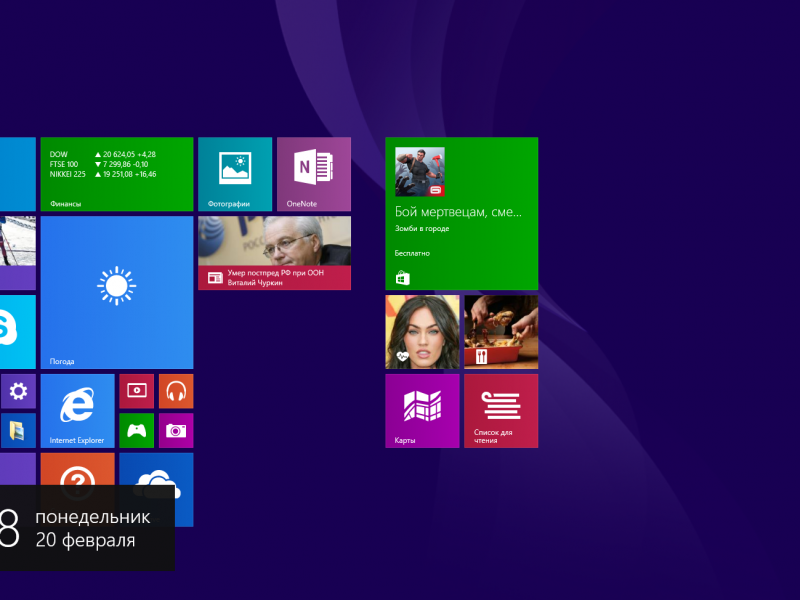Screen dimensions: 800x600
Task: Open the Store tile Бой мертвецам
Action: (x=462, y=213)
